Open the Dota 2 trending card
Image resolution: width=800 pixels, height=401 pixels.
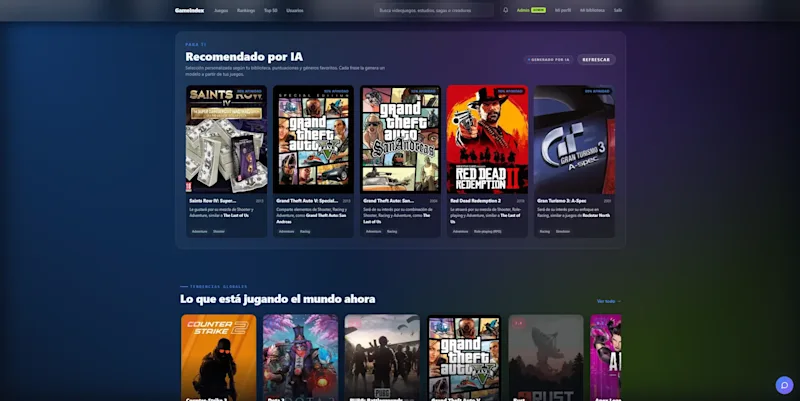tap(300, 358)
